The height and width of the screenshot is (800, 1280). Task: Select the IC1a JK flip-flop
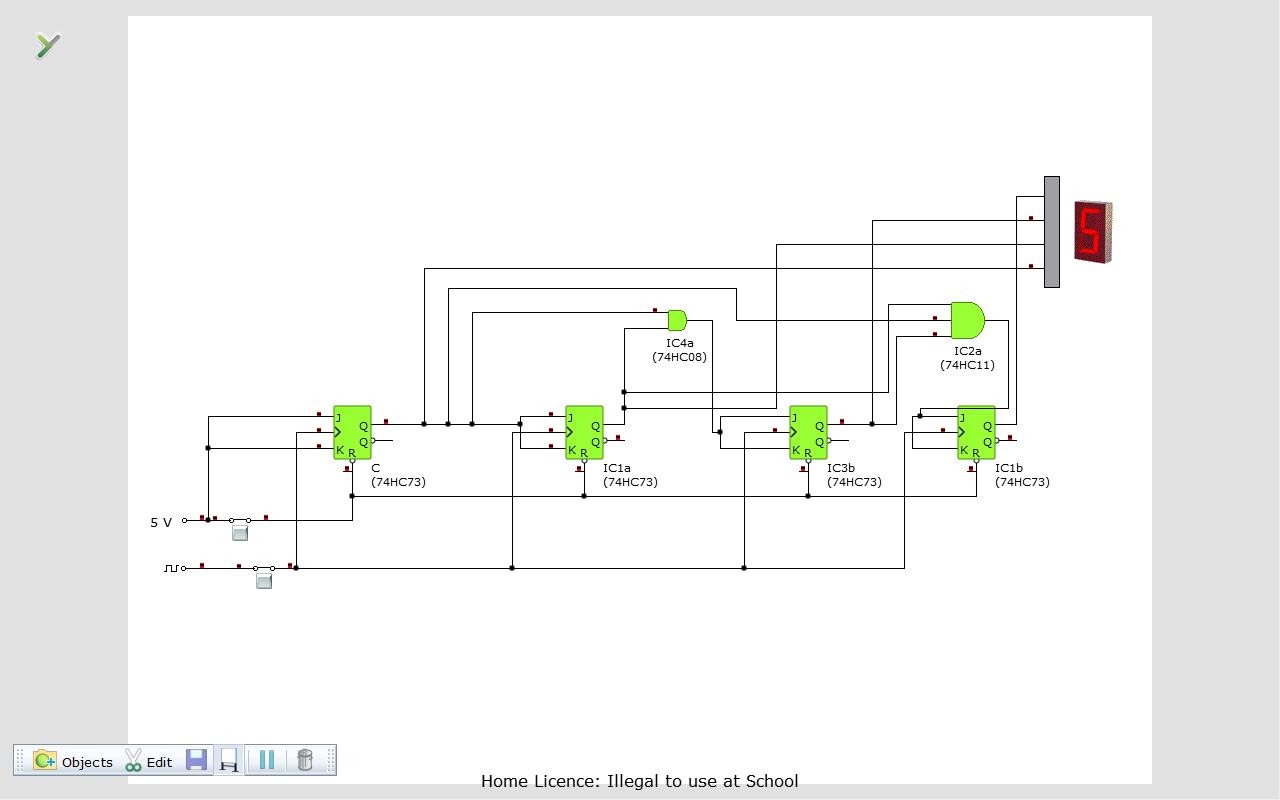584,433
